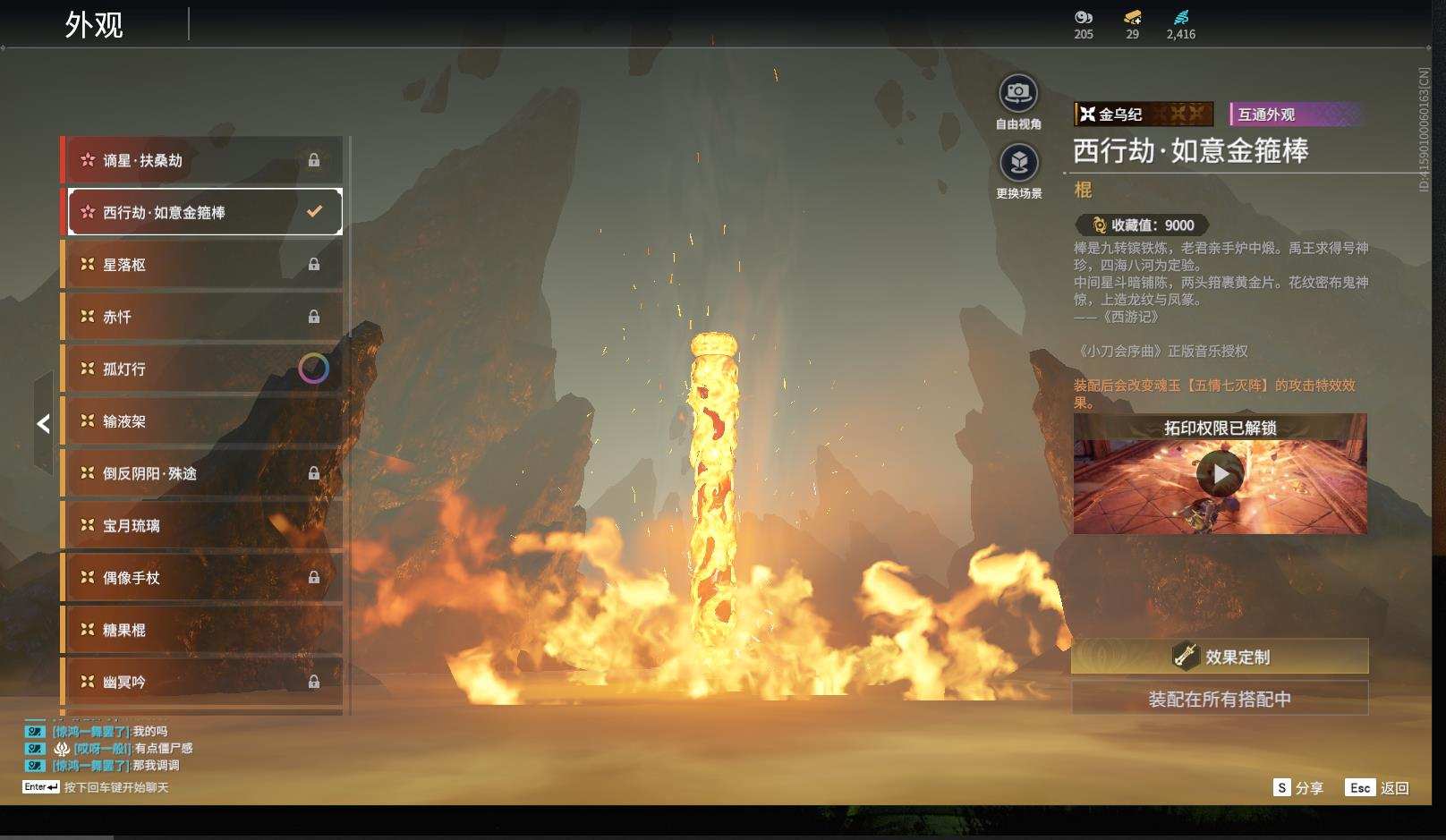1446x840 pixels.
Task: Pick the 赤忏 skin from the list
Action: [x=201, y=317]
